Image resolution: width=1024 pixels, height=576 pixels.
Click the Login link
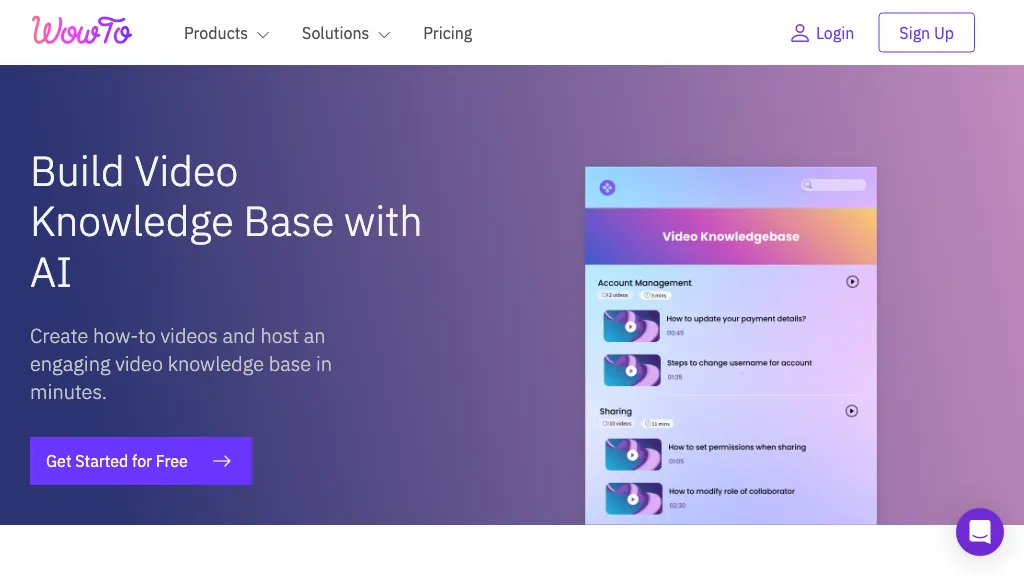click(x=834, y=33)
